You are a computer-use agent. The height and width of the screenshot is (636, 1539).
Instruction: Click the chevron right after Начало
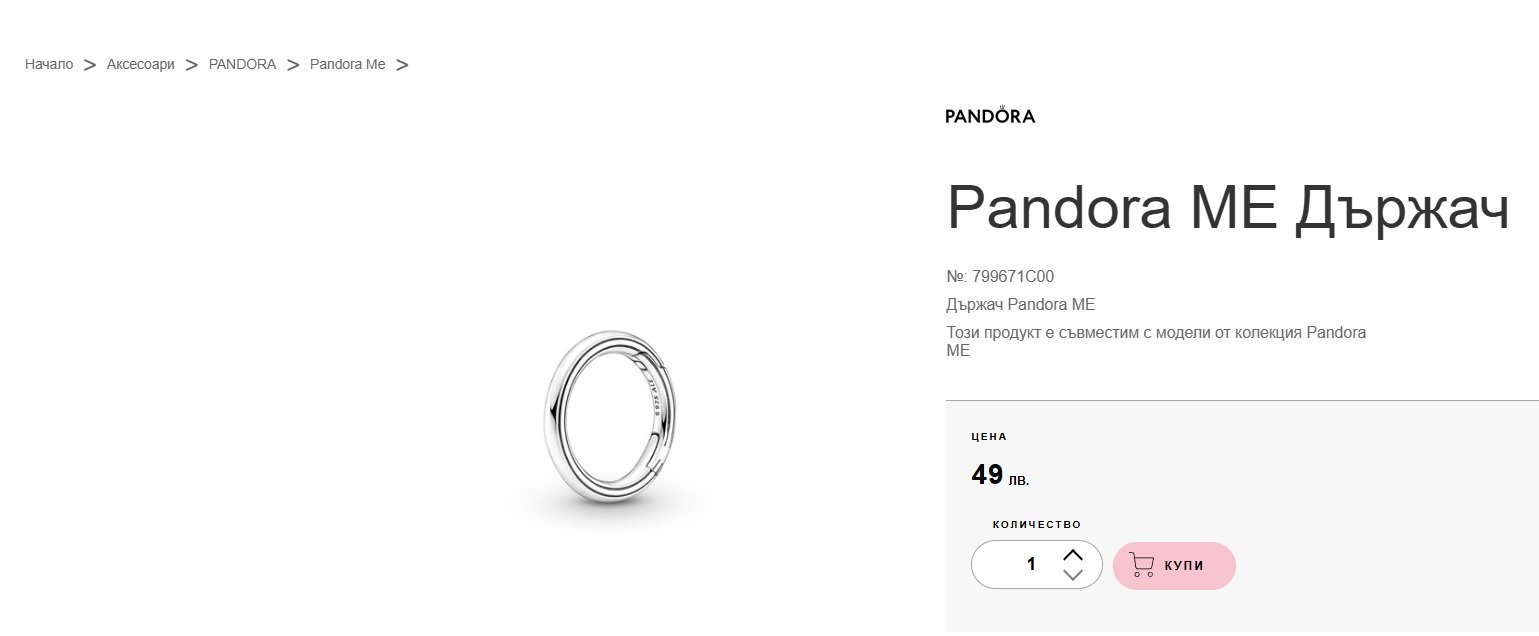90,65
